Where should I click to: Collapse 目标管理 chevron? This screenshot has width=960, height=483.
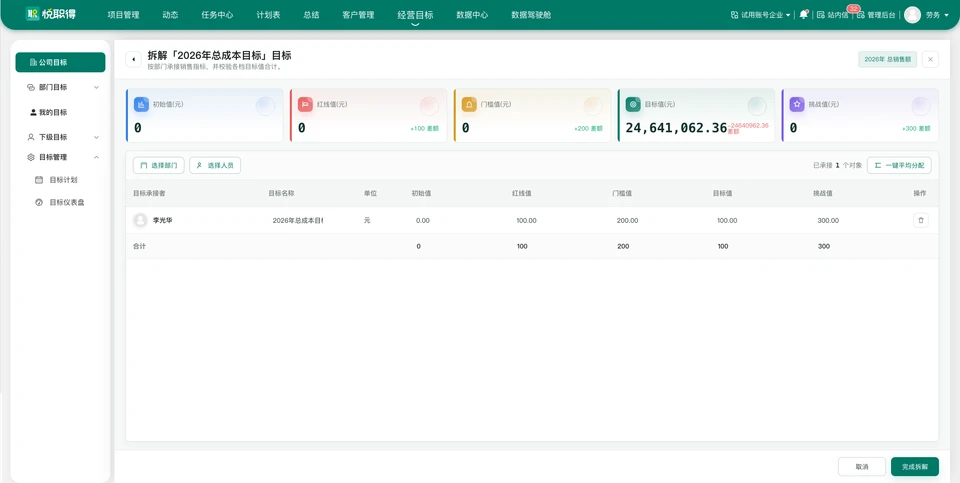click(96, 157)
